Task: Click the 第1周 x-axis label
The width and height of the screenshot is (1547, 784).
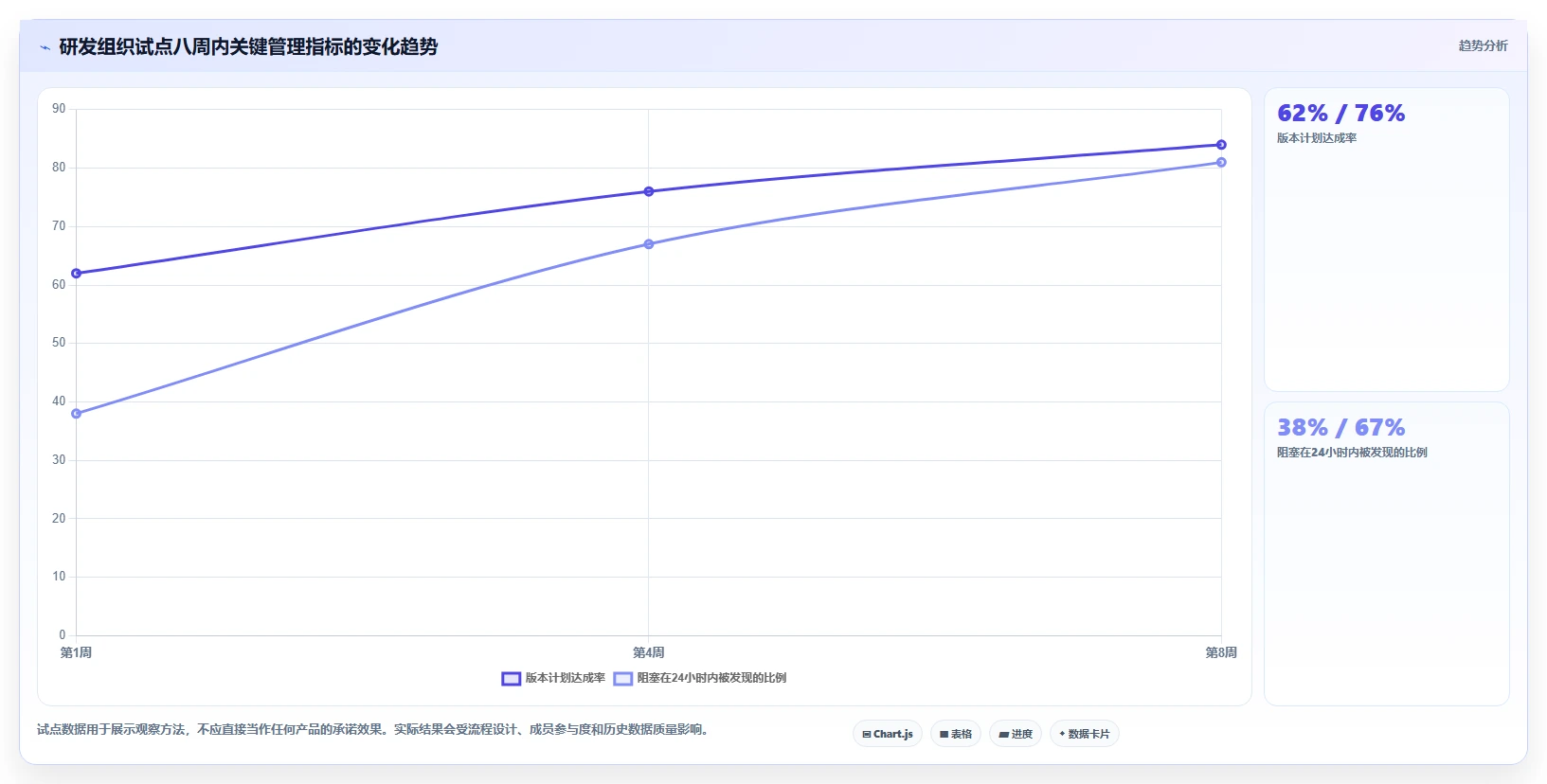Action: tap(77, 652)
